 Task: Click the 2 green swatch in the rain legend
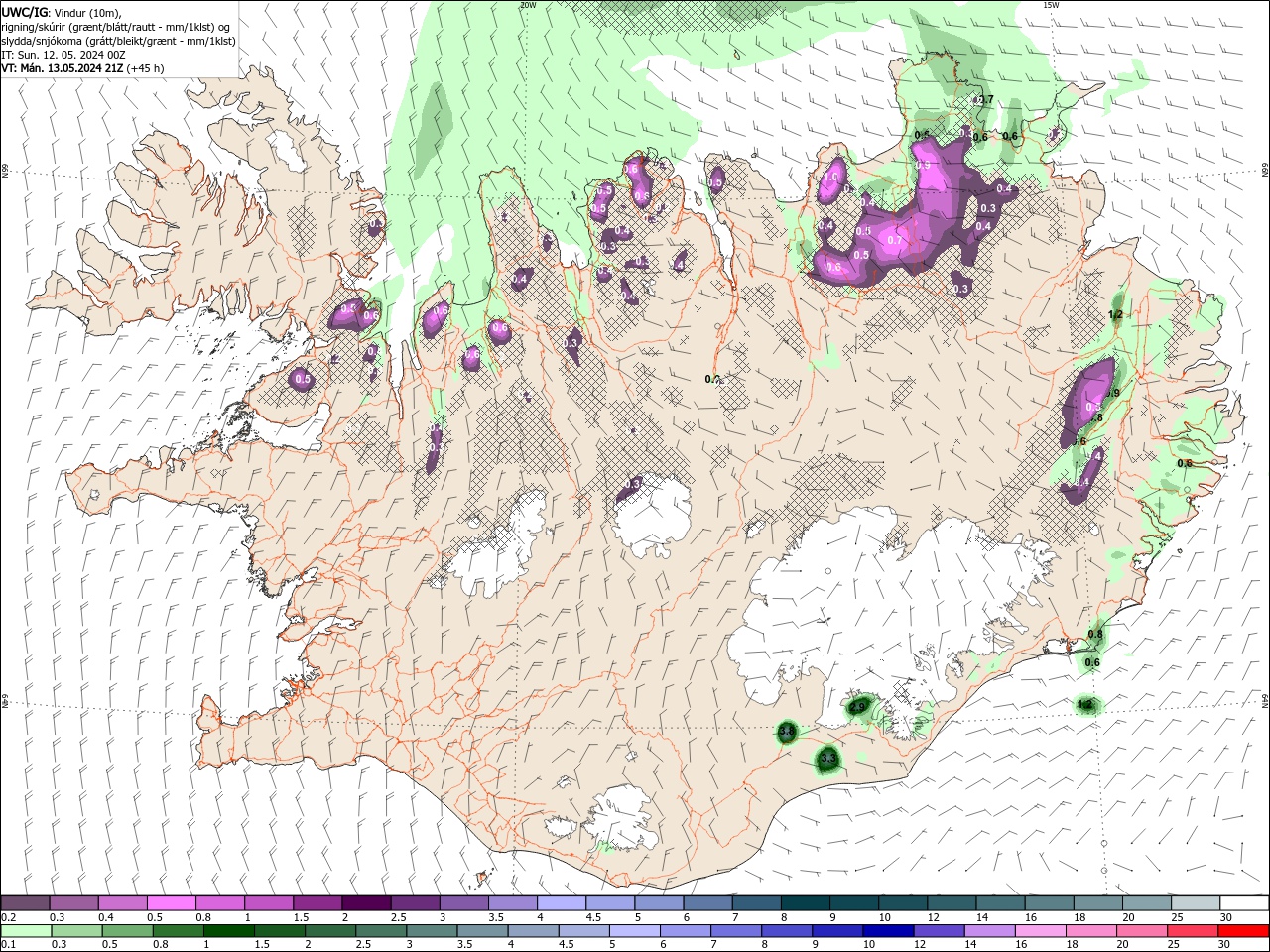click(329, 931)
